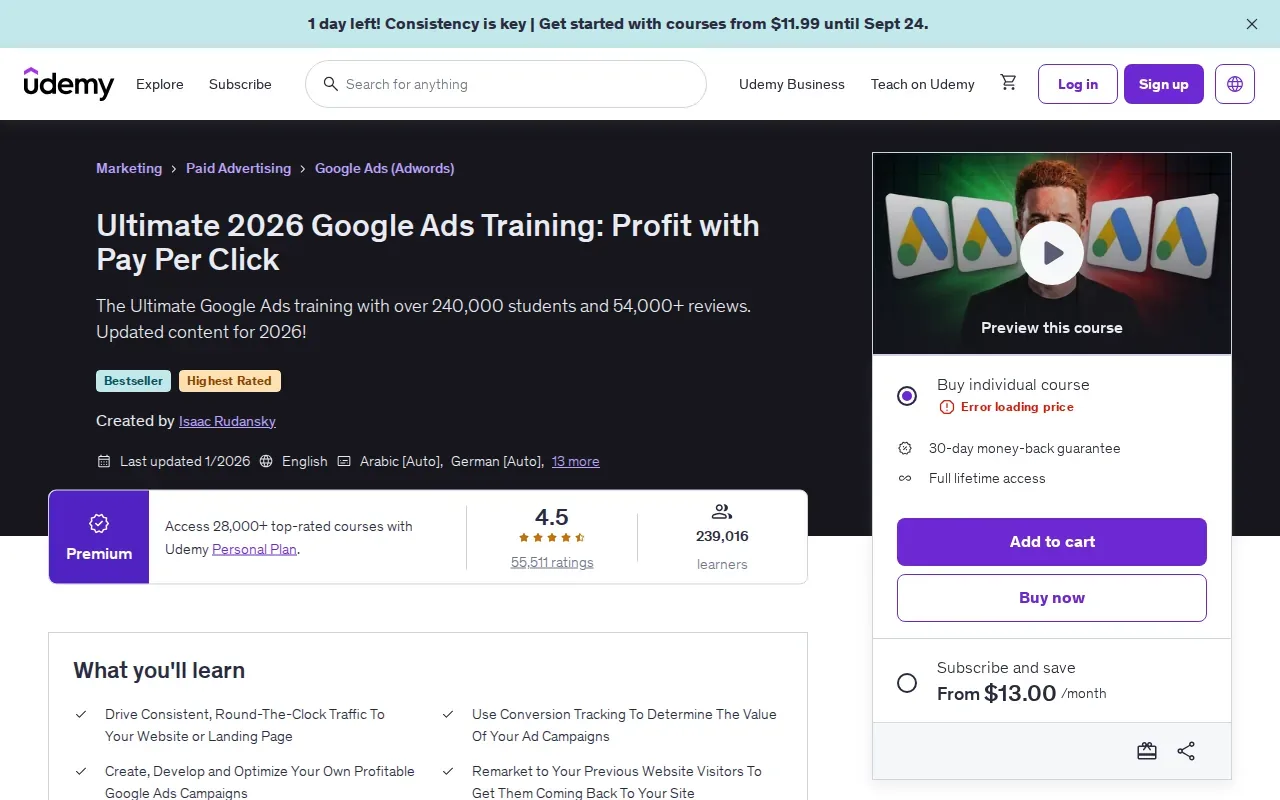Open the language globe selector

[1235, 84]
